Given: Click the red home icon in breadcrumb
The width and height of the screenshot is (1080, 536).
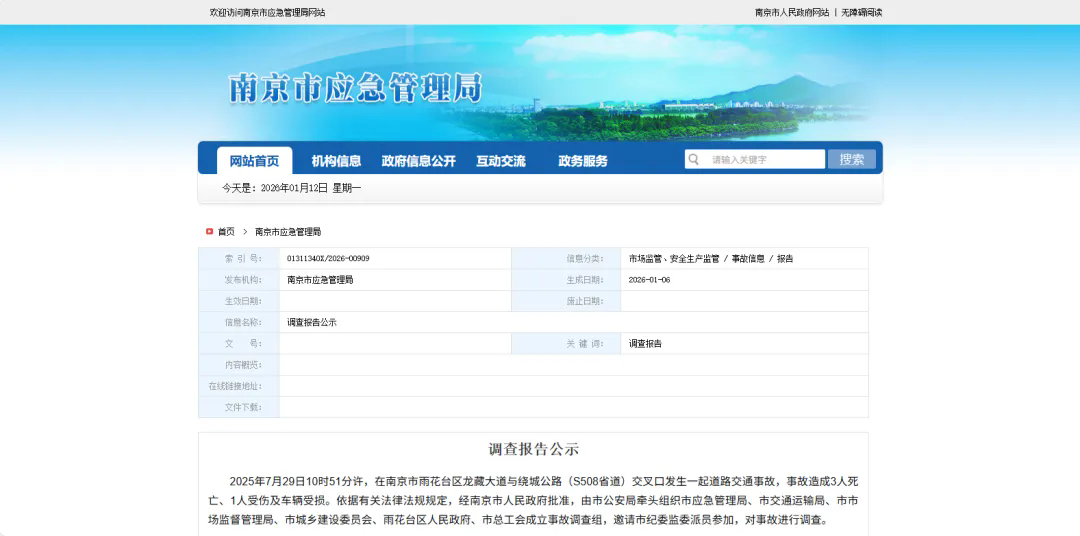Looking at the screenshot, I should (x=209, y=231).
